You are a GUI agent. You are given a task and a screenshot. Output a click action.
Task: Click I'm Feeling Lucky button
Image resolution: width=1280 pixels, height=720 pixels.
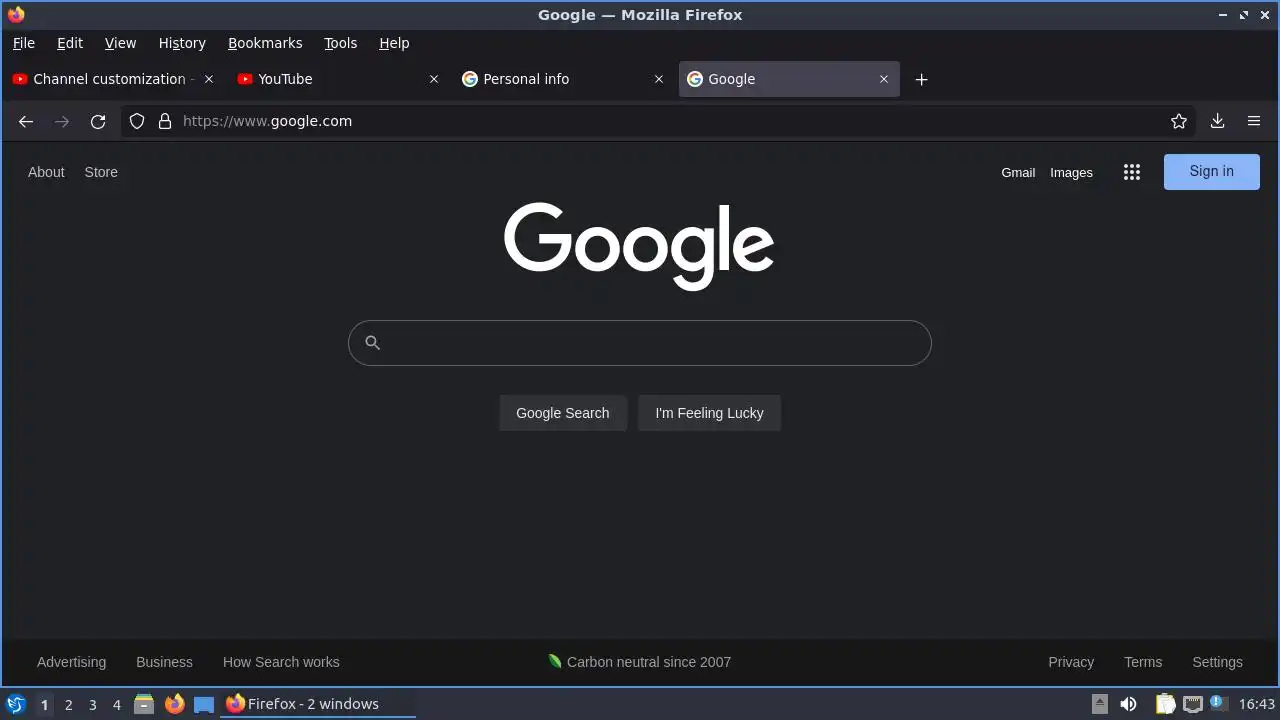click(x=709, y=413)
